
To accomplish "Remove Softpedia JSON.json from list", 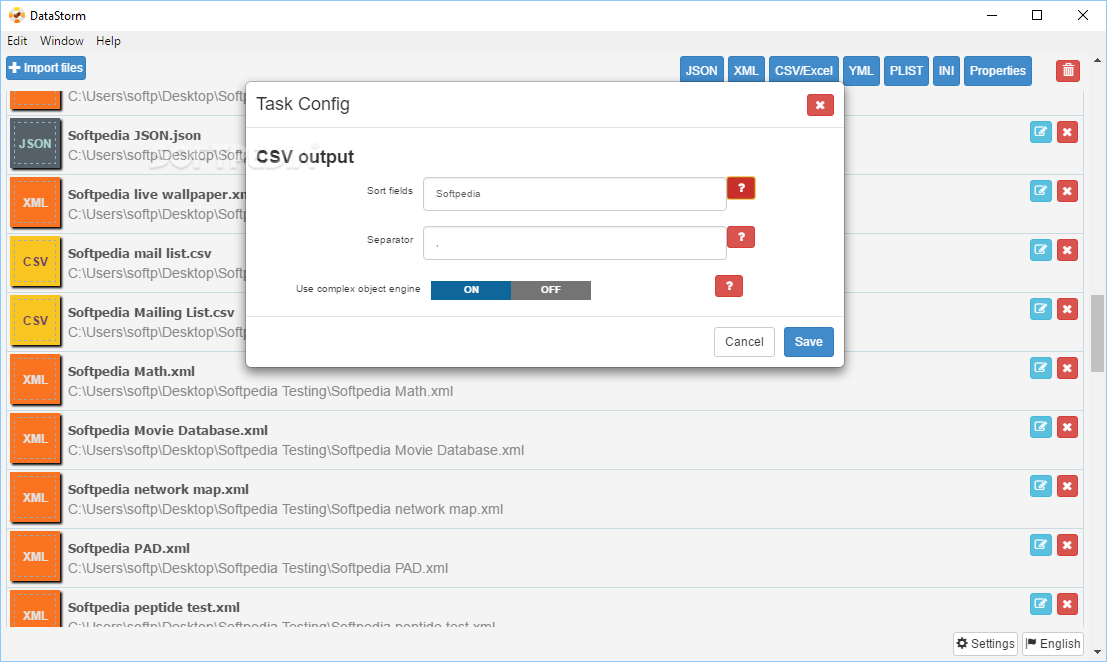I will click(1067, 132).
